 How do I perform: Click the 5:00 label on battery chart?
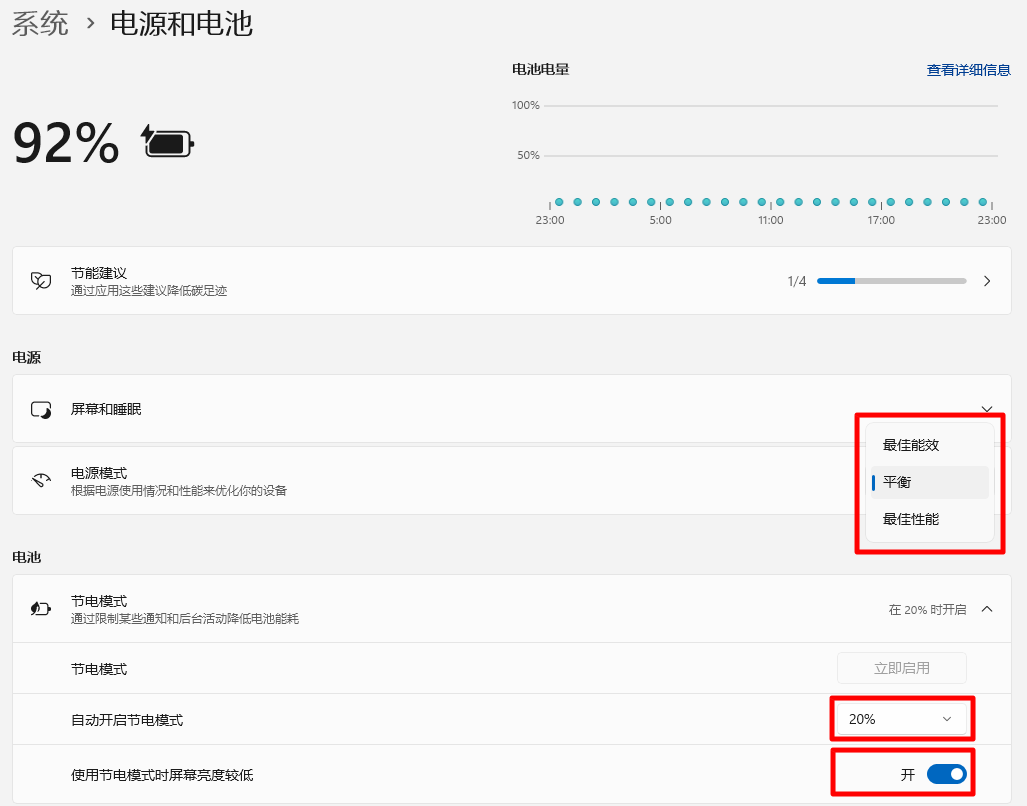[660, 220]
